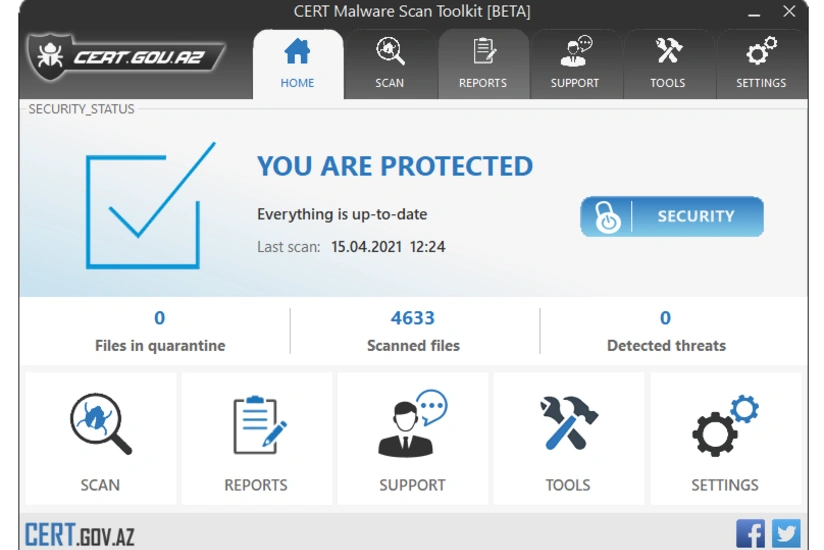Screen dimensions: 824x550
Task: Click the large protected checkmark icon
Action: pyautogui.click(x=150, y=205)
